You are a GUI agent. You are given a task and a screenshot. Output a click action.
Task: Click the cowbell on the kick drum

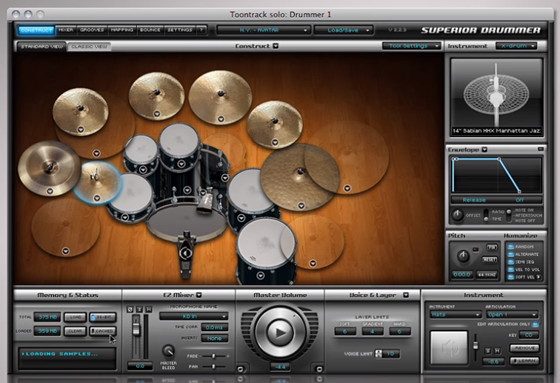(x=206, y=203)
